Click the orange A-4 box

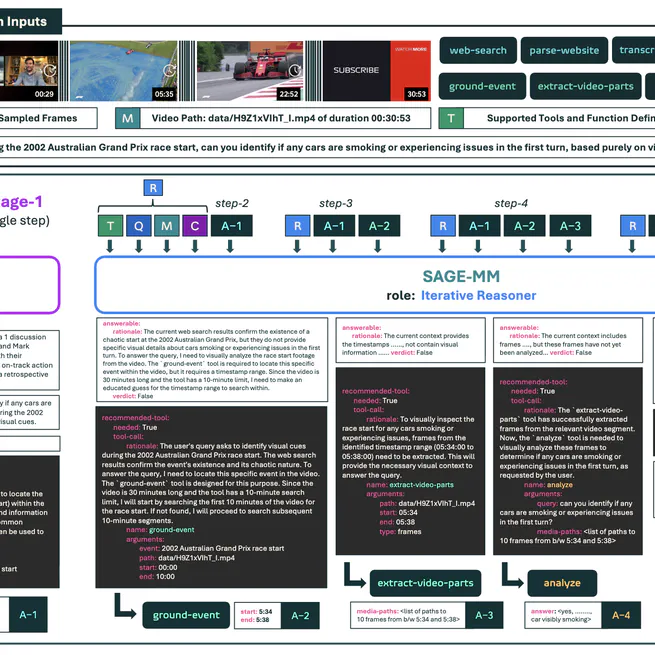[x=621, y=615]
